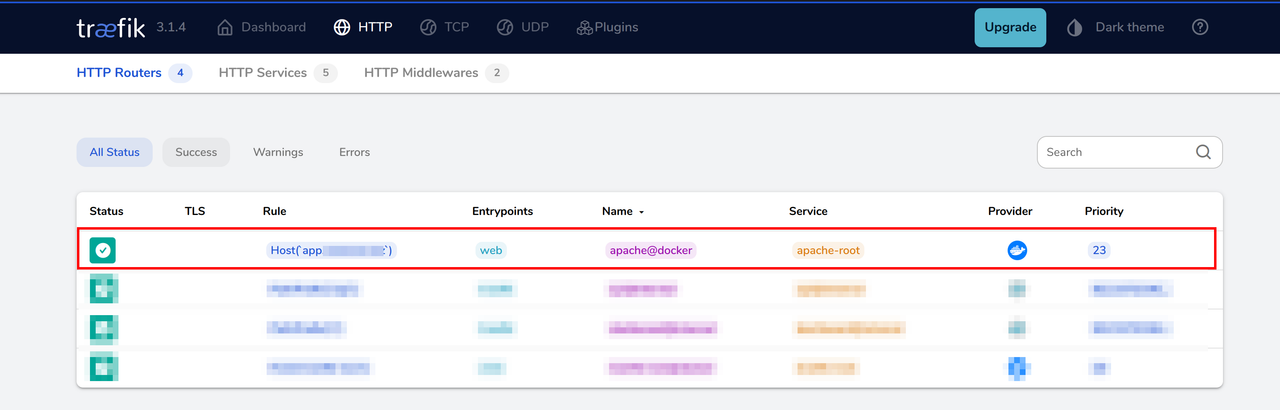Click the Upgrade button
This screenshot has height=410, width=1280.
[x=1010, y=27]
